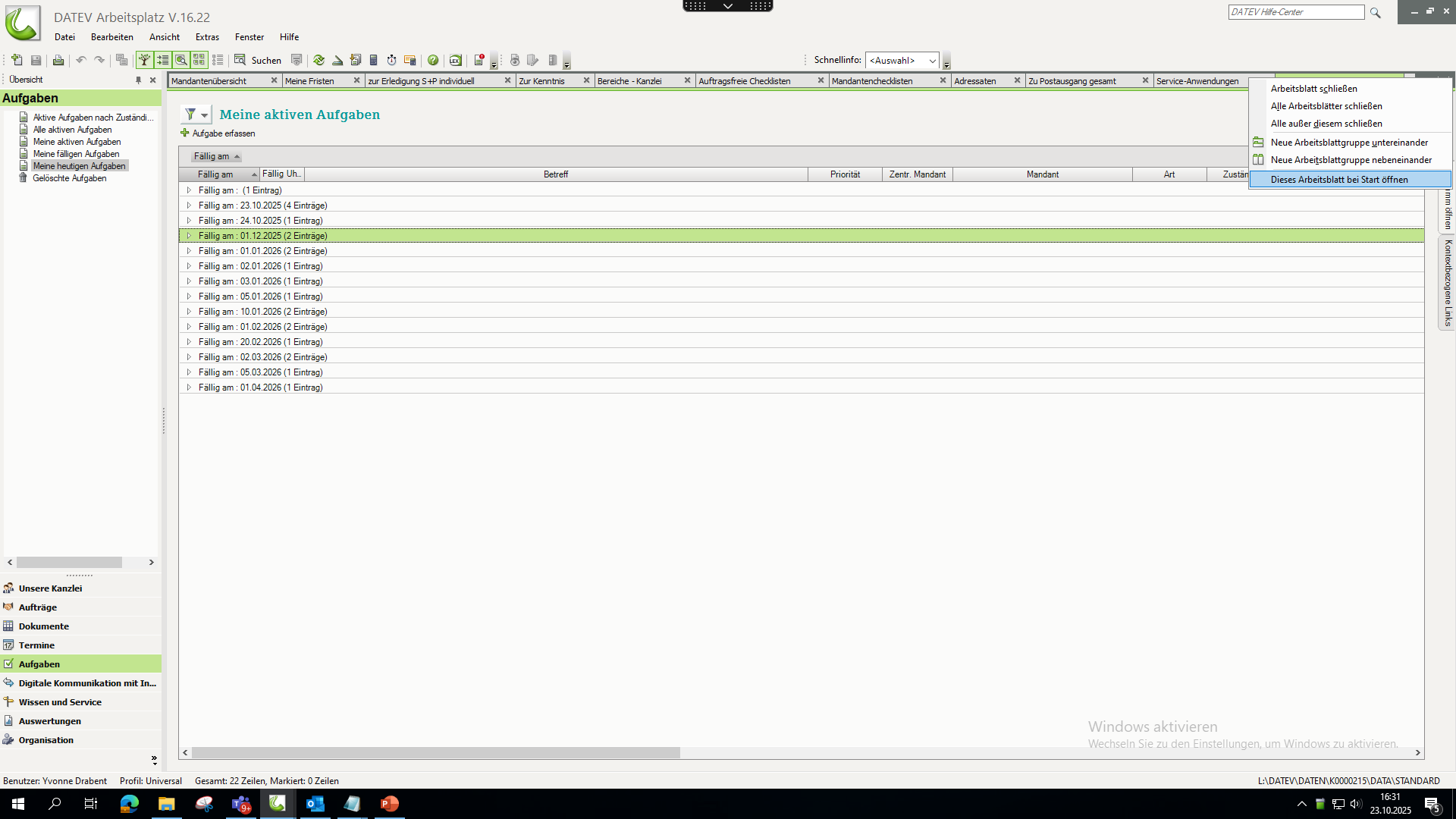Expand the Fällig am 01.02.2026 group

click(189, 327)
